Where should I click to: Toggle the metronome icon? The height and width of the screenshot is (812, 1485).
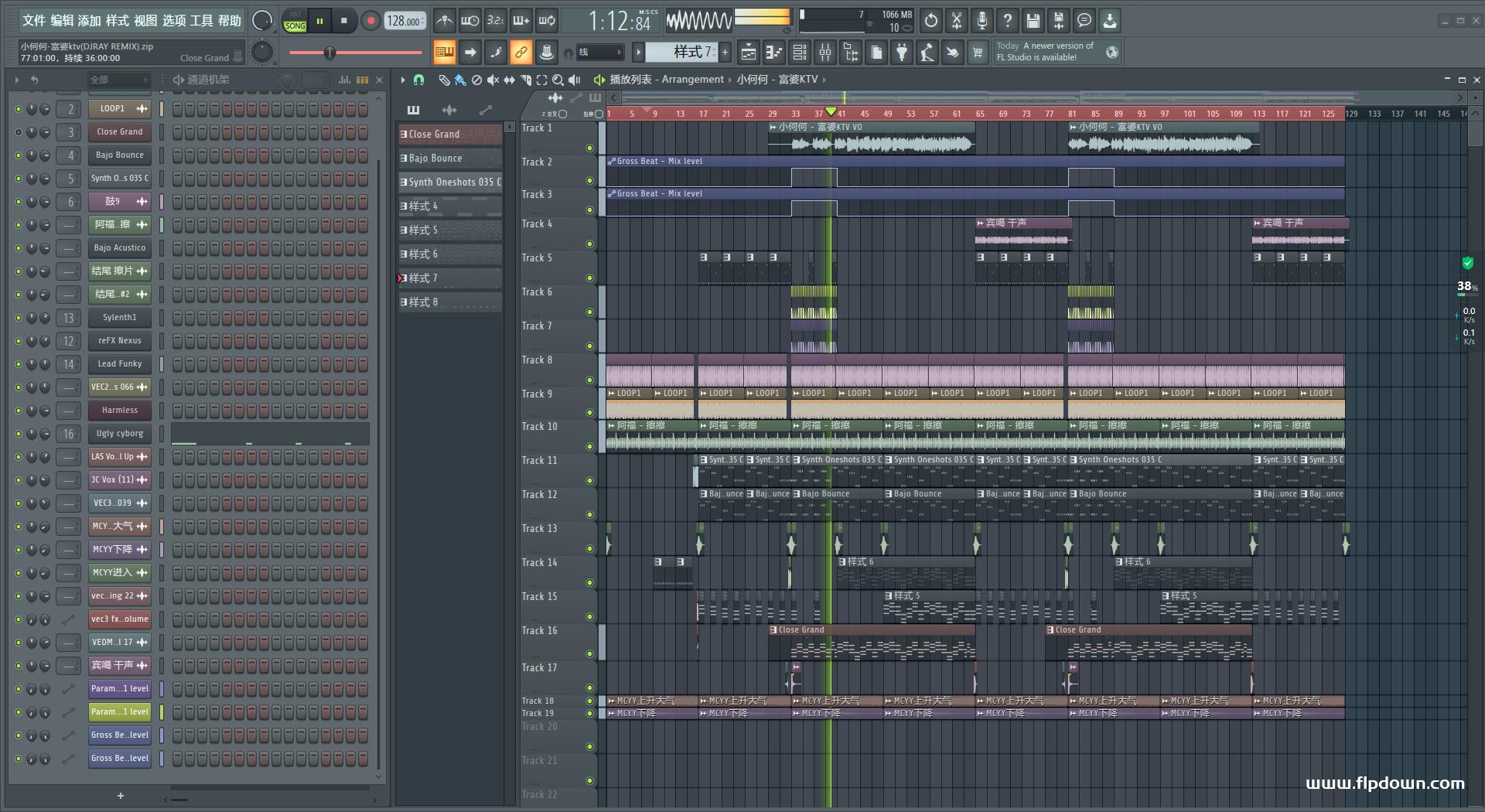[444, 21]
